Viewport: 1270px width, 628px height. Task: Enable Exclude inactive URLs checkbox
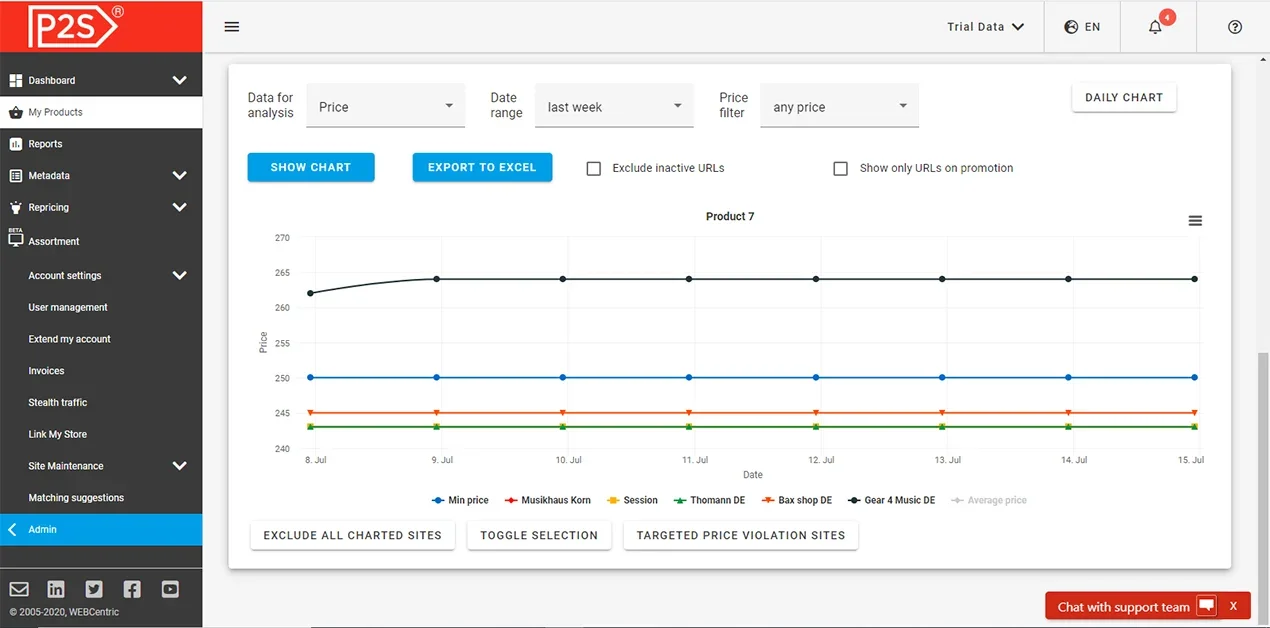point(594,168)
